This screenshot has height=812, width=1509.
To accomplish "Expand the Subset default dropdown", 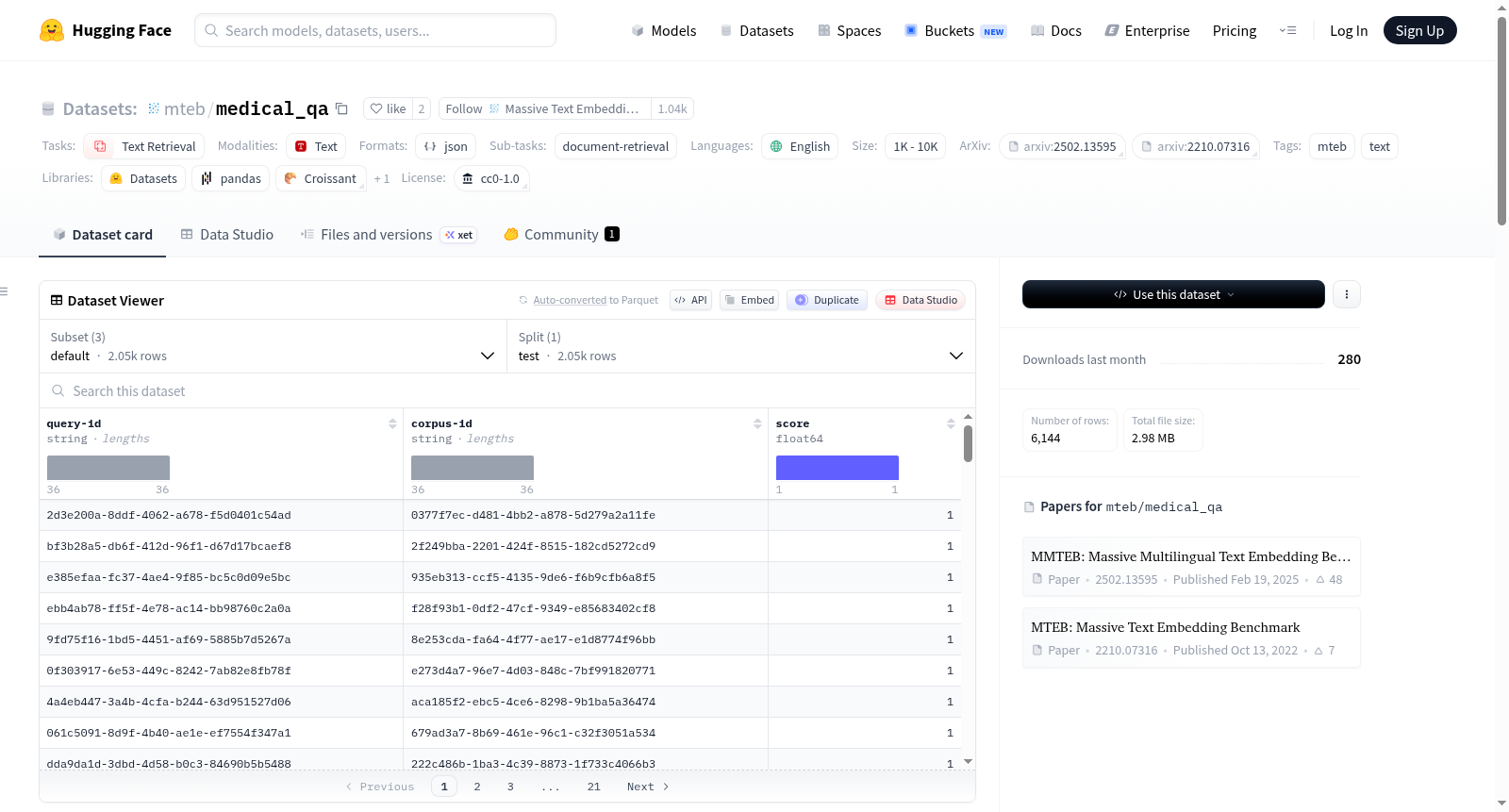I will point(273,346).
